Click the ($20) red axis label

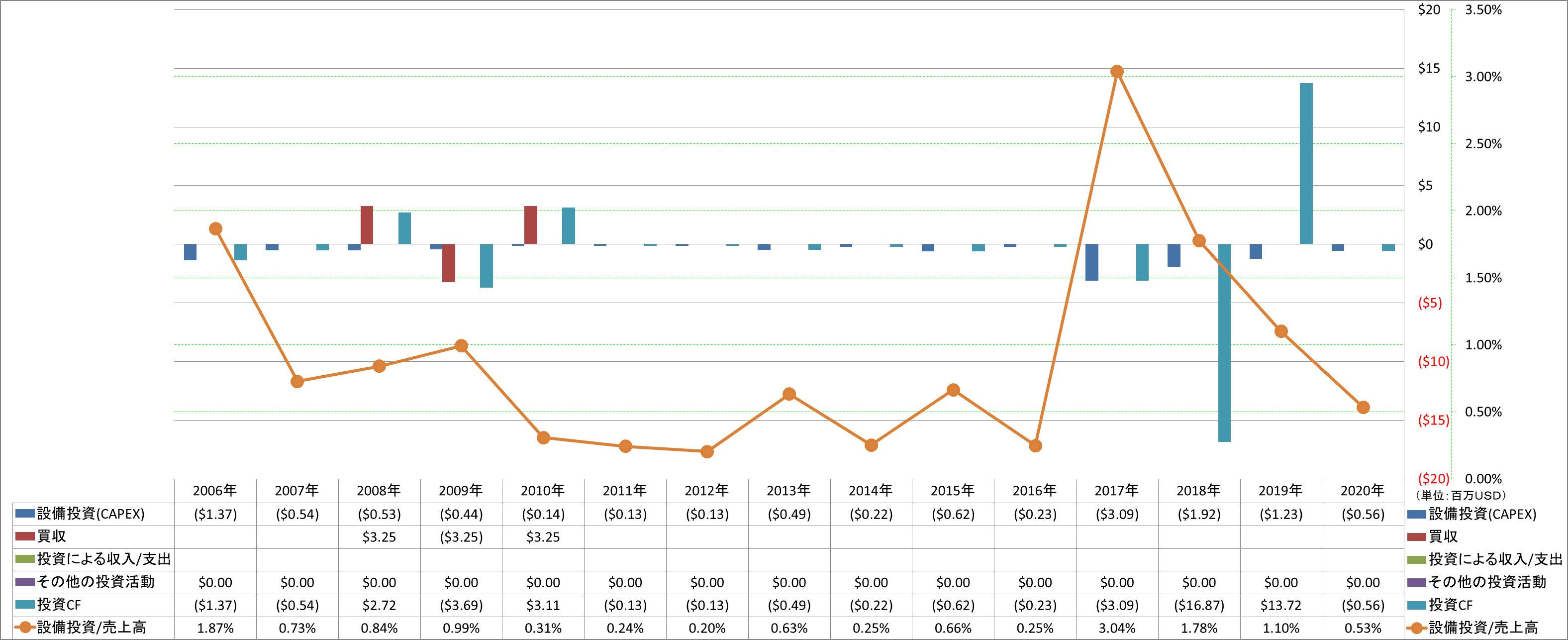(x=1434, y=479)
